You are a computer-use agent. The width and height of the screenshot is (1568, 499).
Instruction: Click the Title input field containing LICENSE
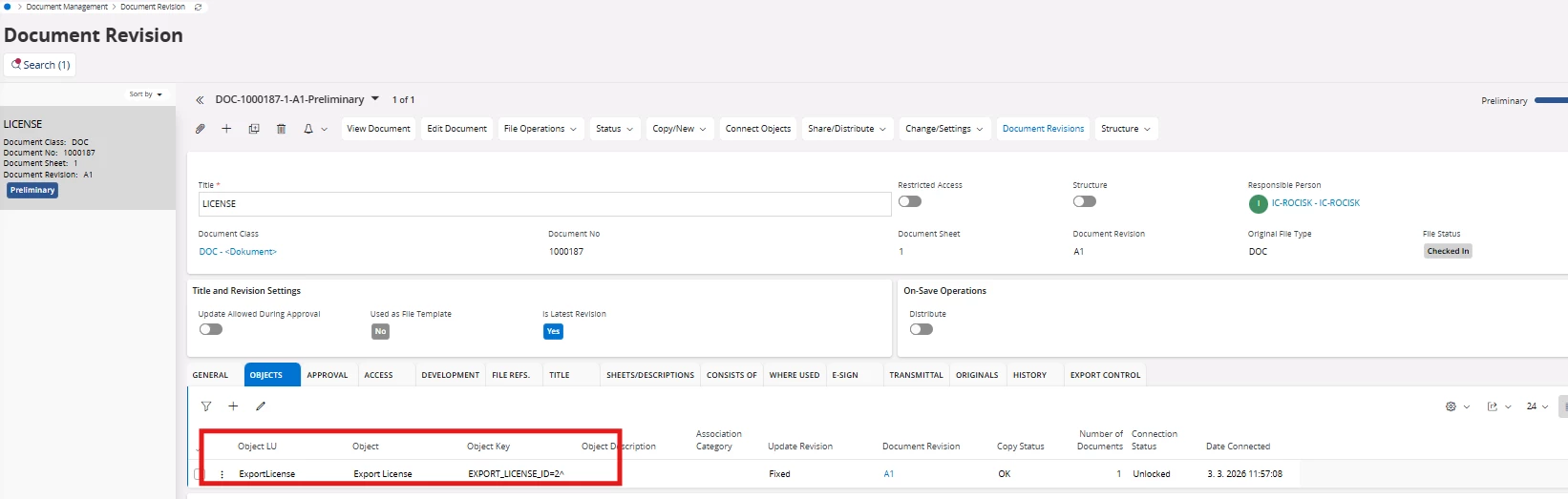click(x=544, y=204)
